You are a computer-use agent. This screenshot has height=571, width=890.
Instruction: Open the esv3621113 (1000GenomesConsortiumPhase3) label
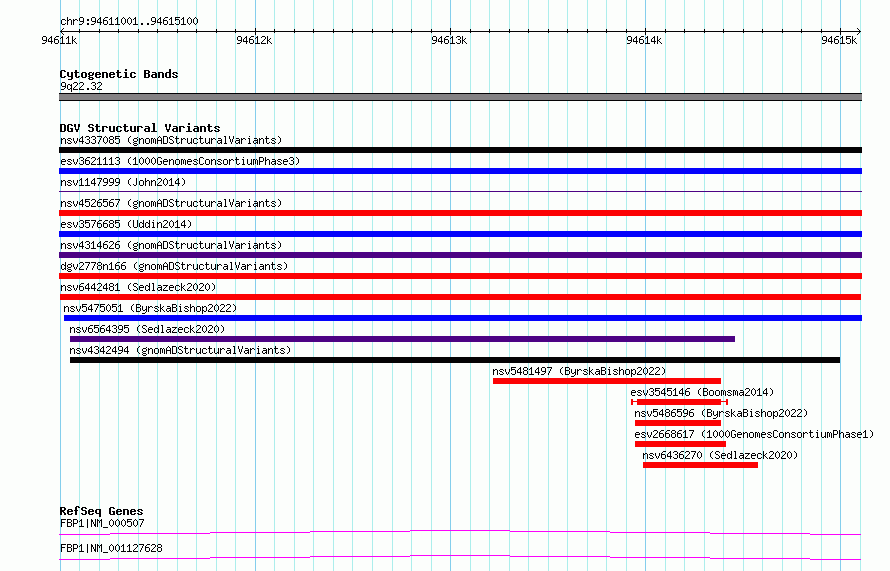(x=180, y=161)
